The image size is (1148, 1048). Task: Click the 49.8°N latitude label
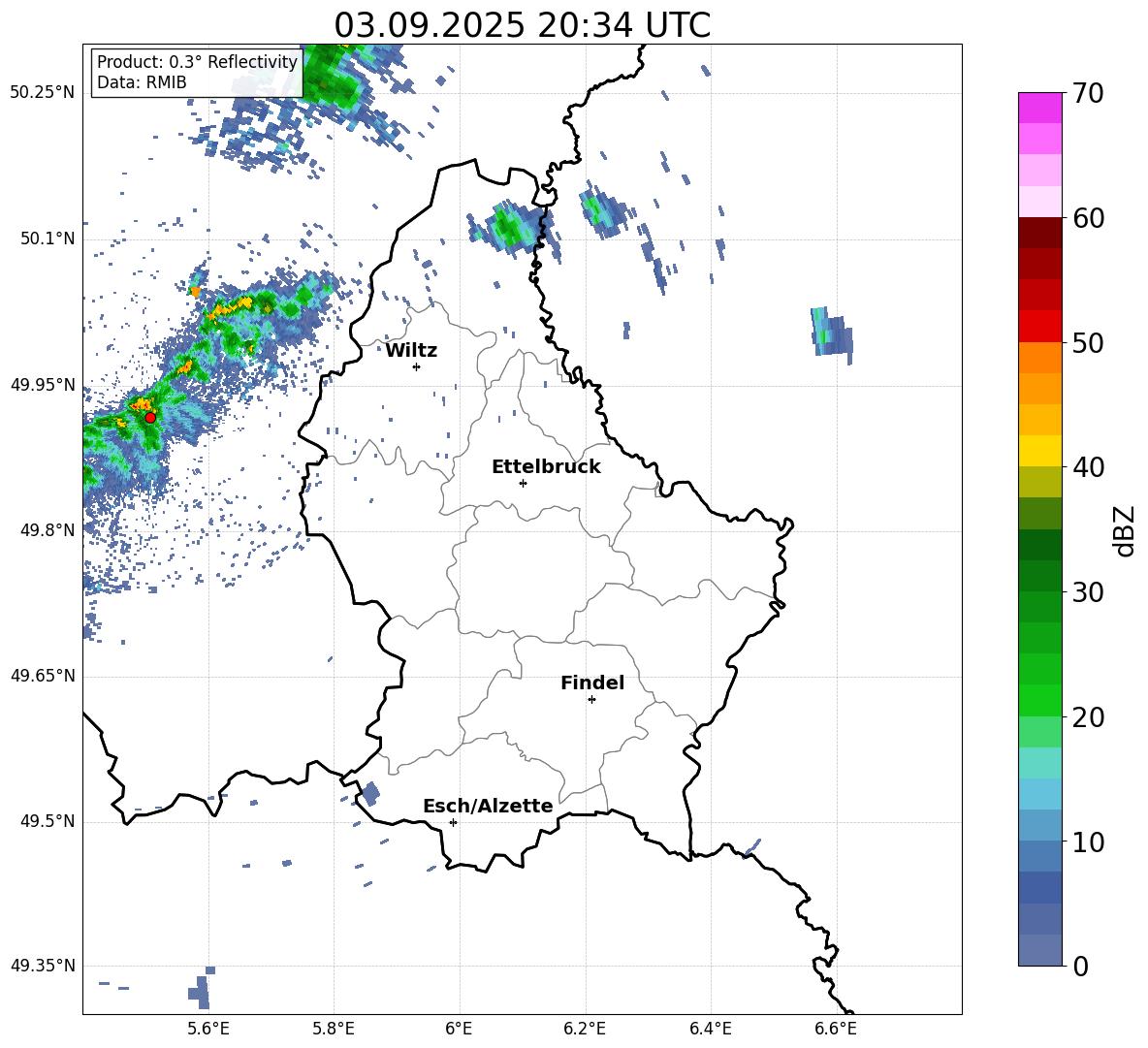pyautogui.click(x=47, y=530)
